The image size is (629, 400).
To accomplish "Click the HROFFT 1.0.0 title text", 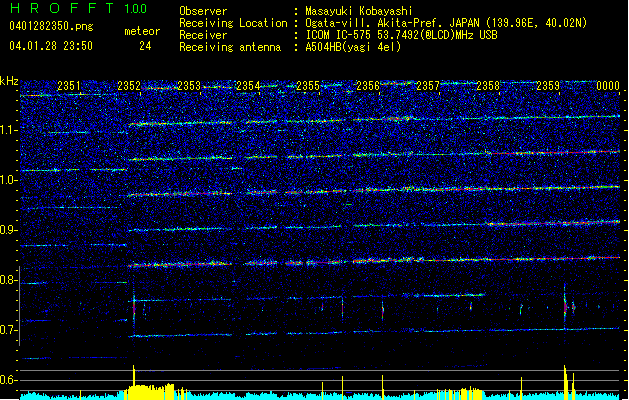I will 78,8.
